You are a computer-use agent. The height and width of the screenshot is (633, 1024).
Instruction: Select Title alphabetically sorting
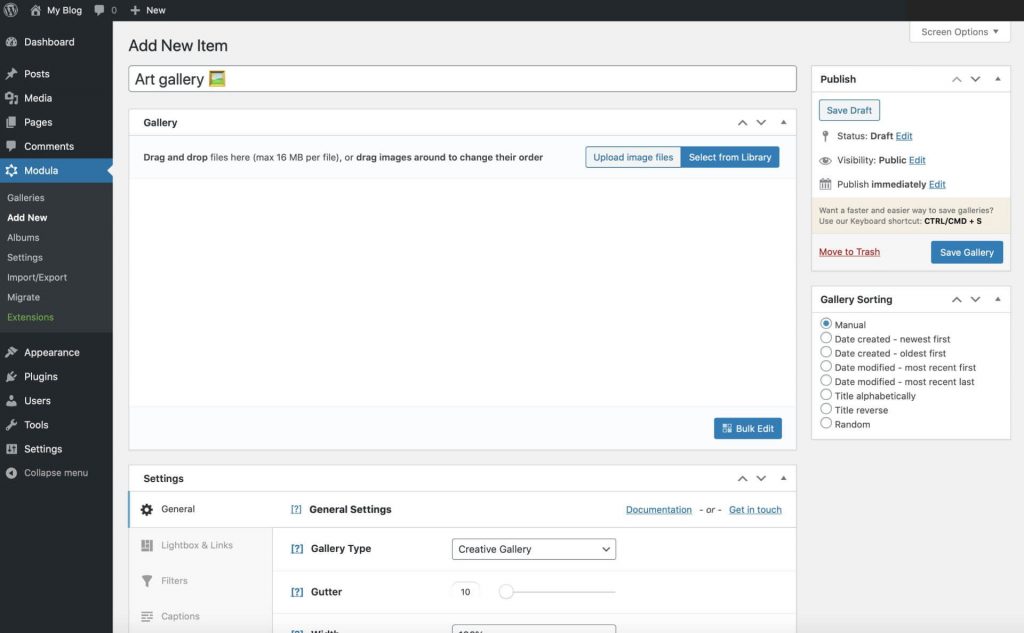[826, 395]
